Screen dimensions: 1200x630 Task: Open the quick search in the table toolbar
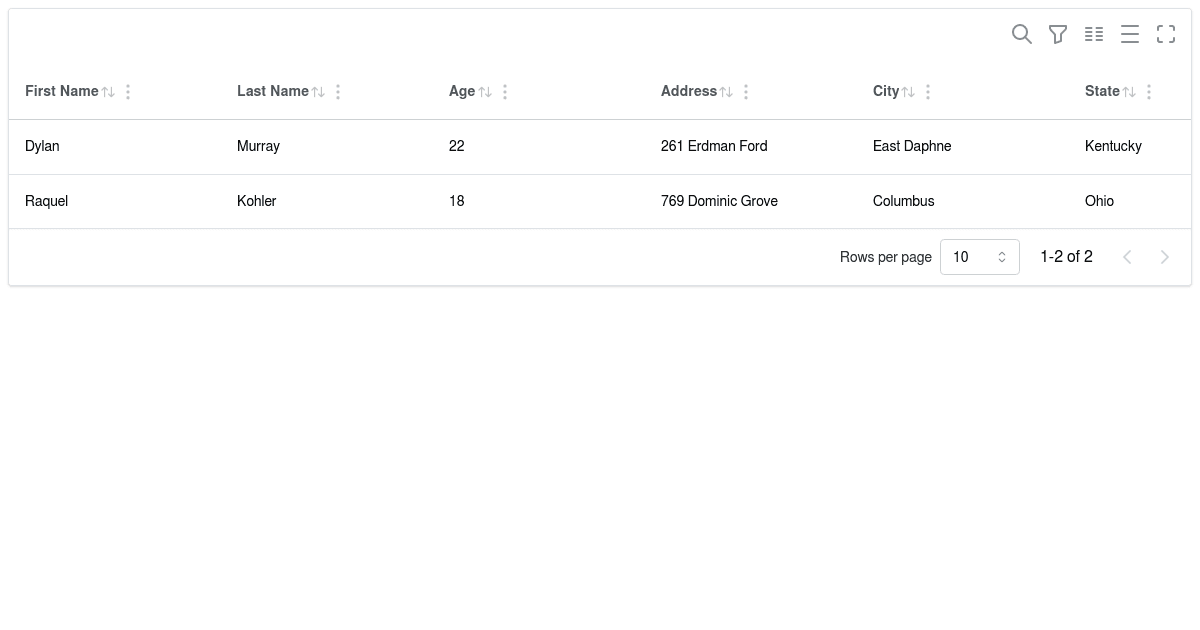pos(1022,34)
